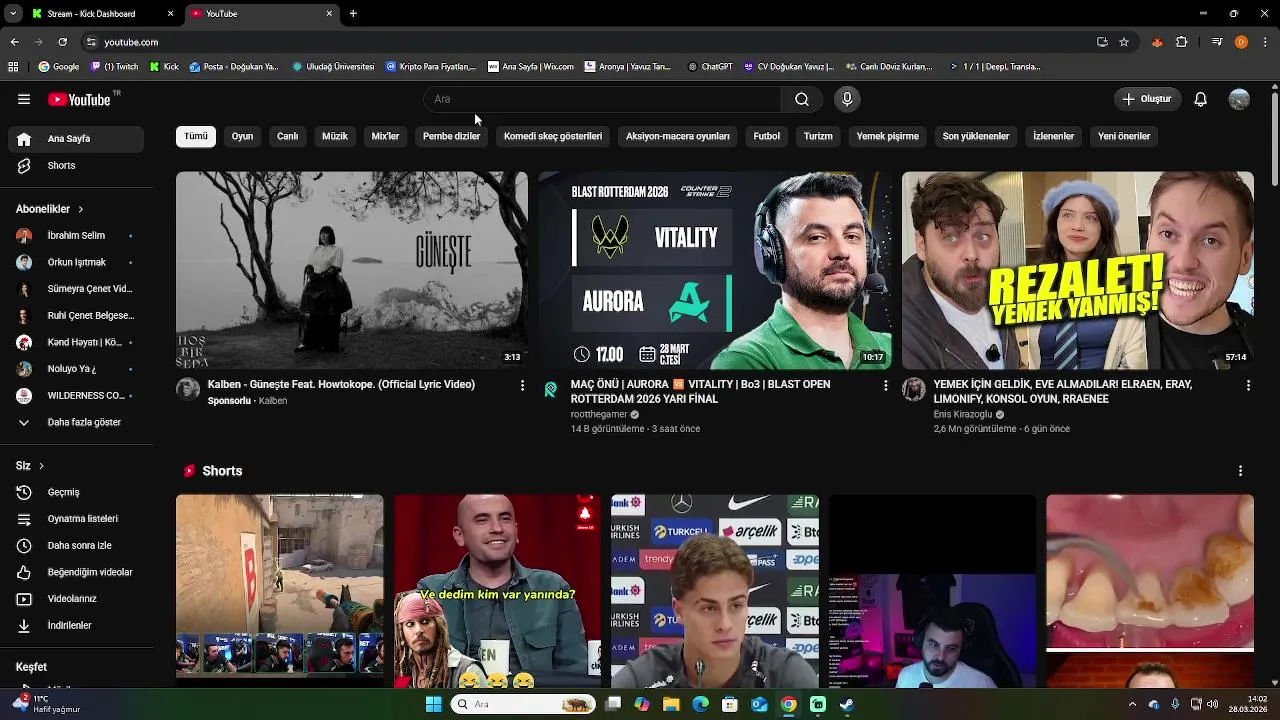Open Beğendiğim videolar in the sidebar
This screenshot has height=720, width=1280.
tap(76, 572)
